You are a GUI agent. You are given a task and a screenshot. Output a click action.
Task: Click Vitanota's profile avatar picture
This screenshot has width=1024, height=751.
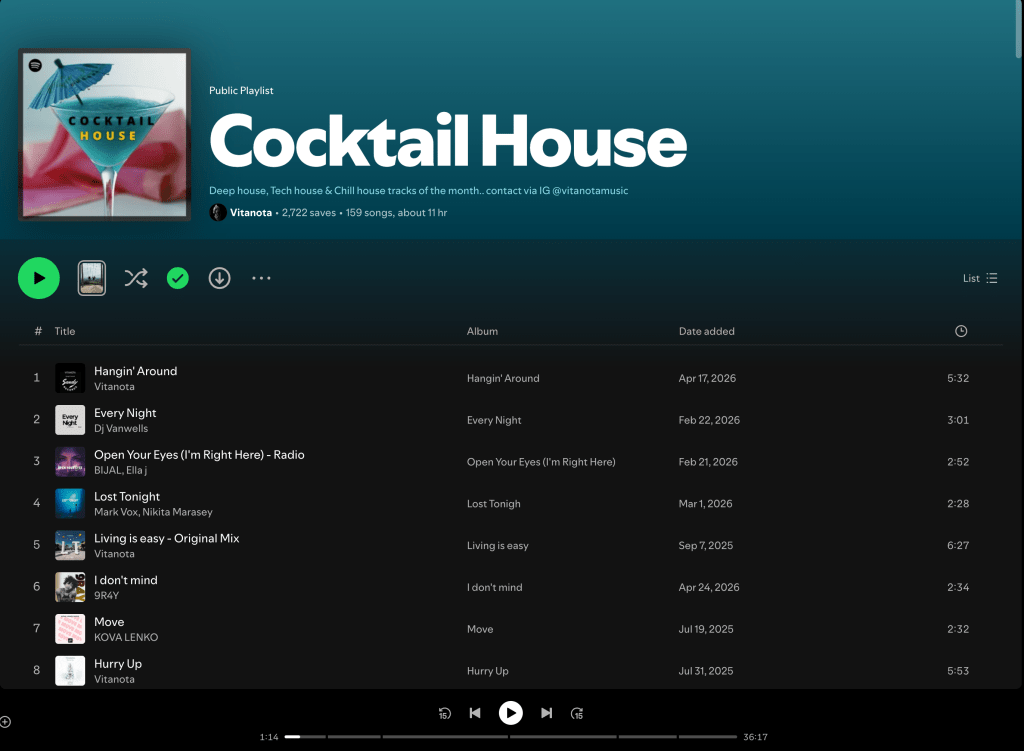coord(217,212)
